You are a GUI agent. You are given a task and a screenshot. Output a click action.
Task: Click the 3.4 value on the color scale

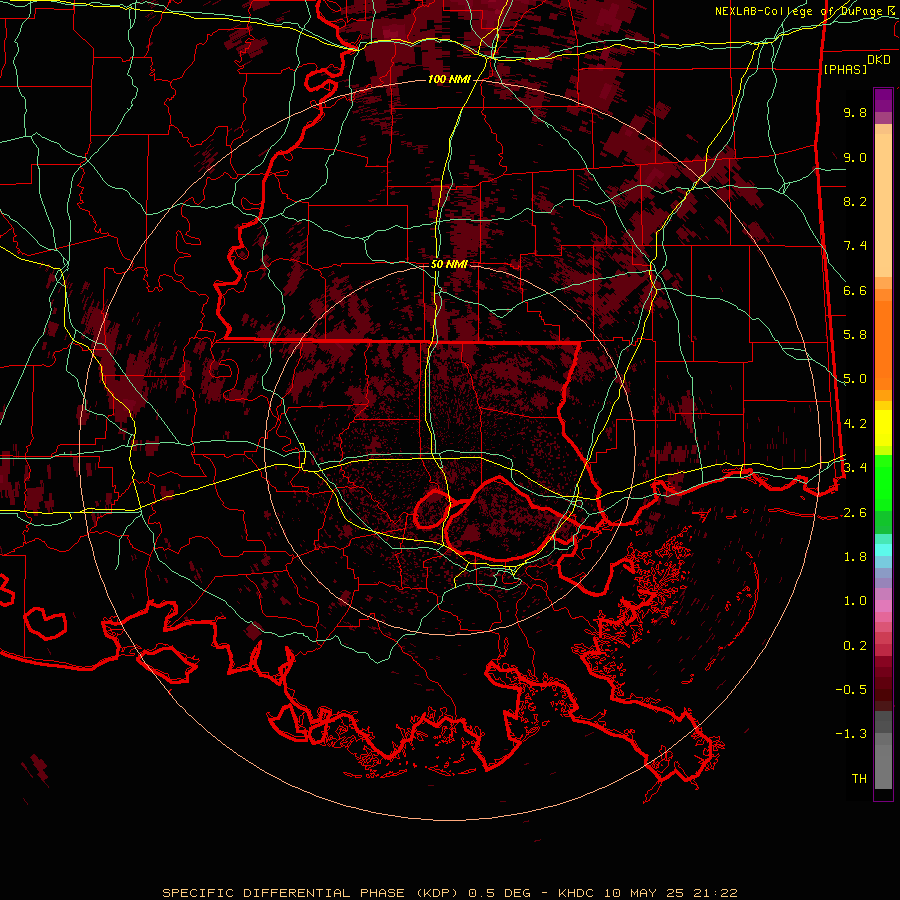855,468
